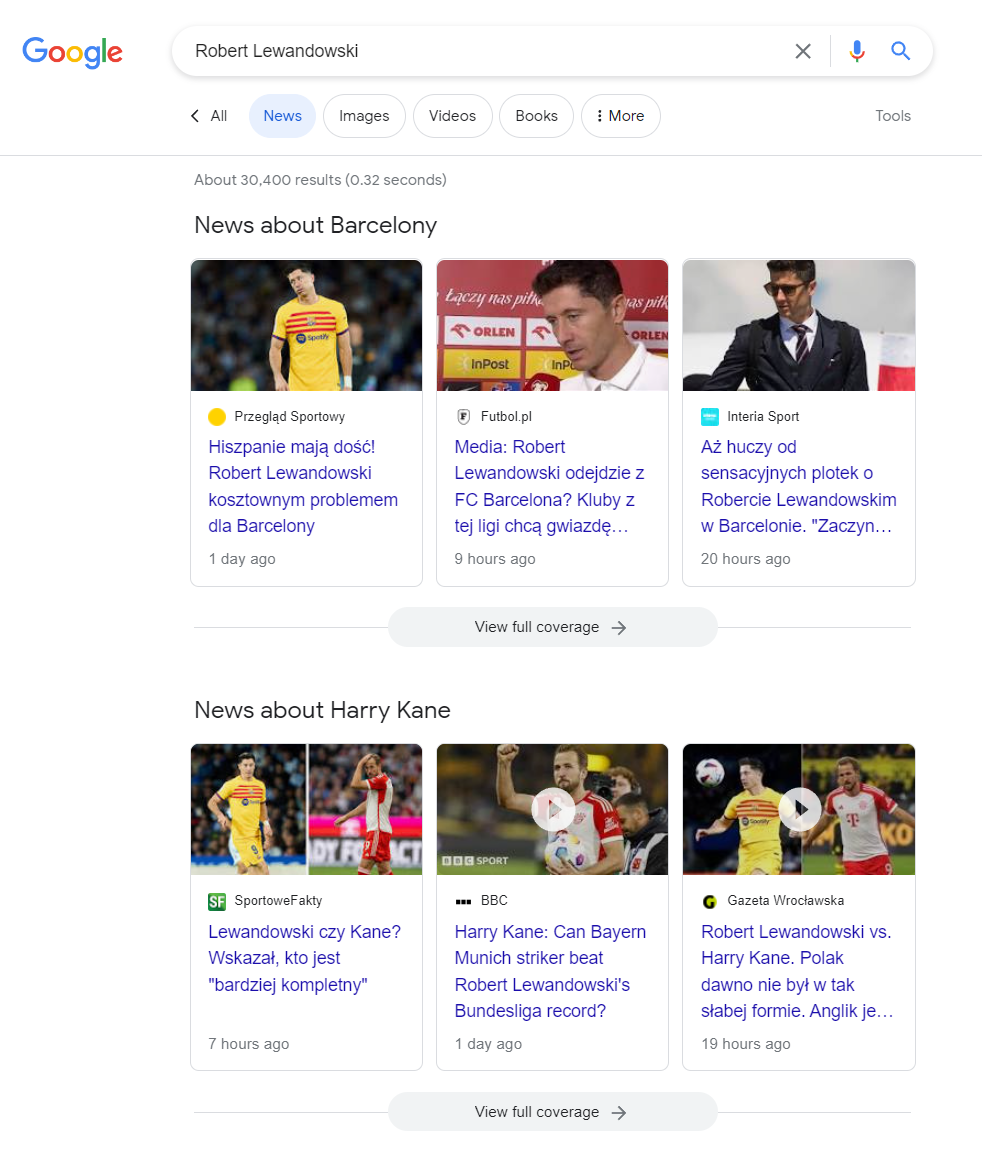Open 'Robert Lewandowski vs. Harry Kane' article

[797, 971]
